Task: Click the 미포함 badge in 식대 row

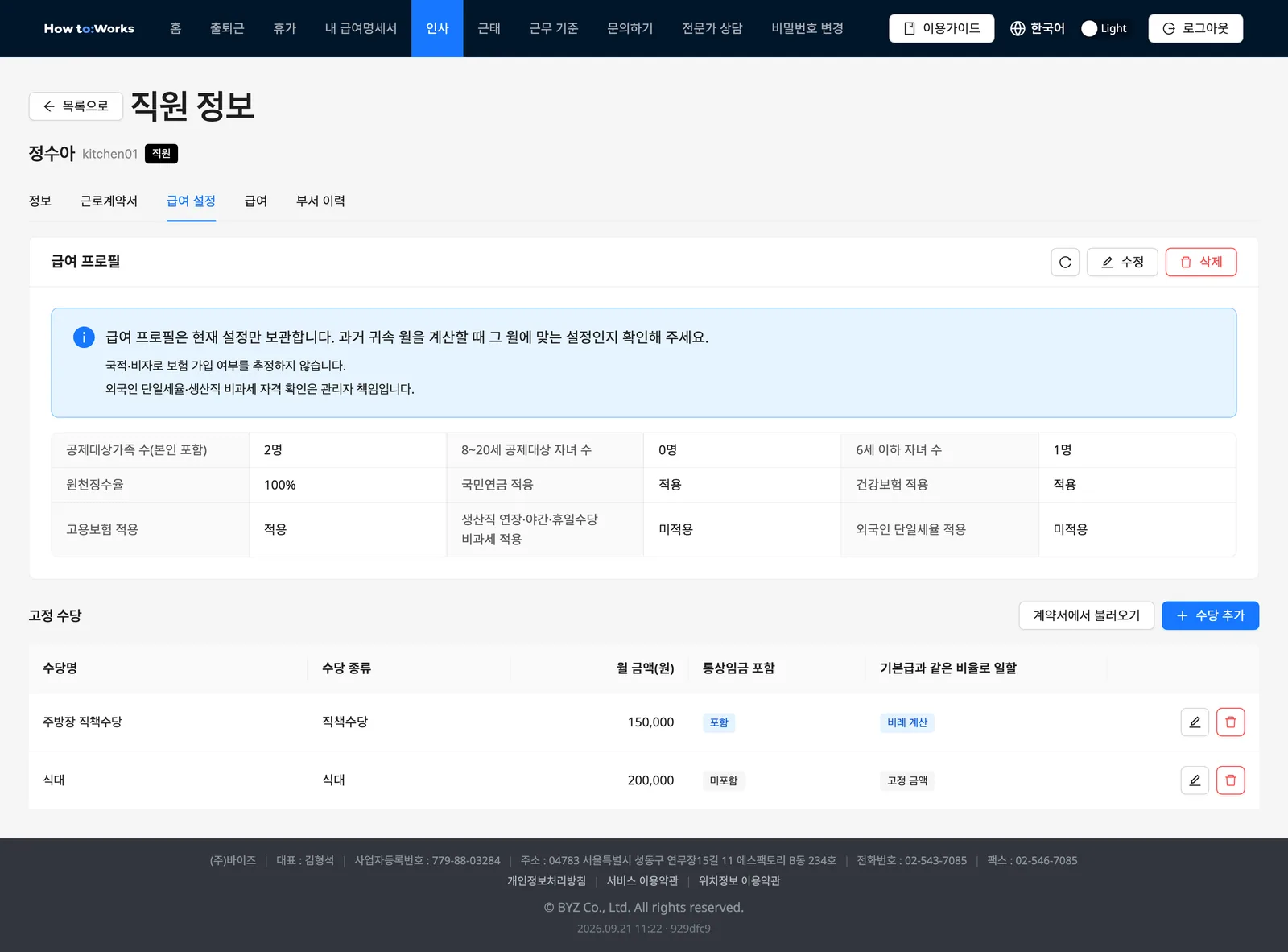Action: point(724,780)
